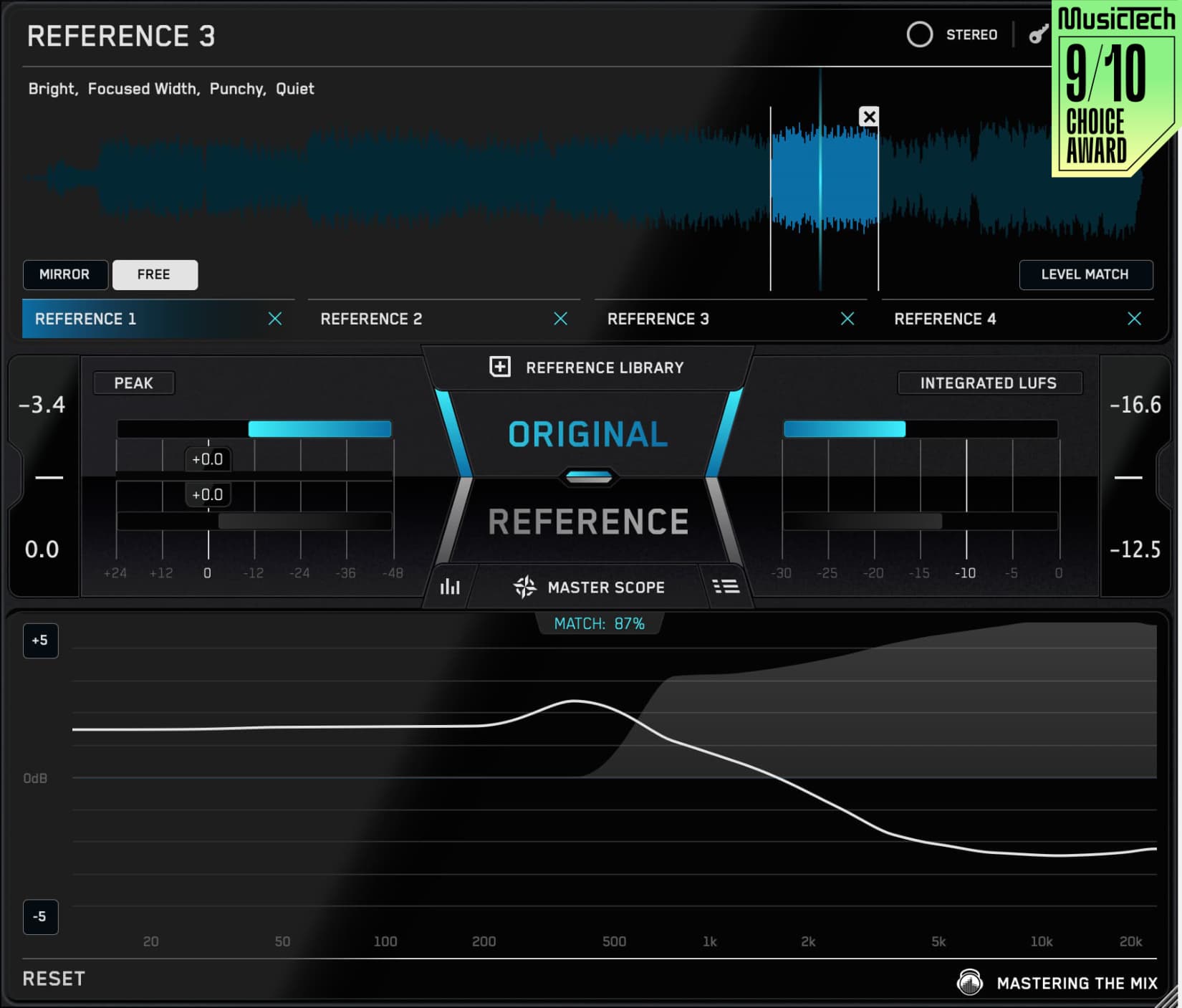Click the Mastering The Mix logo icon
Viewport: 1182px width, 1008px height.
[970, 982]
